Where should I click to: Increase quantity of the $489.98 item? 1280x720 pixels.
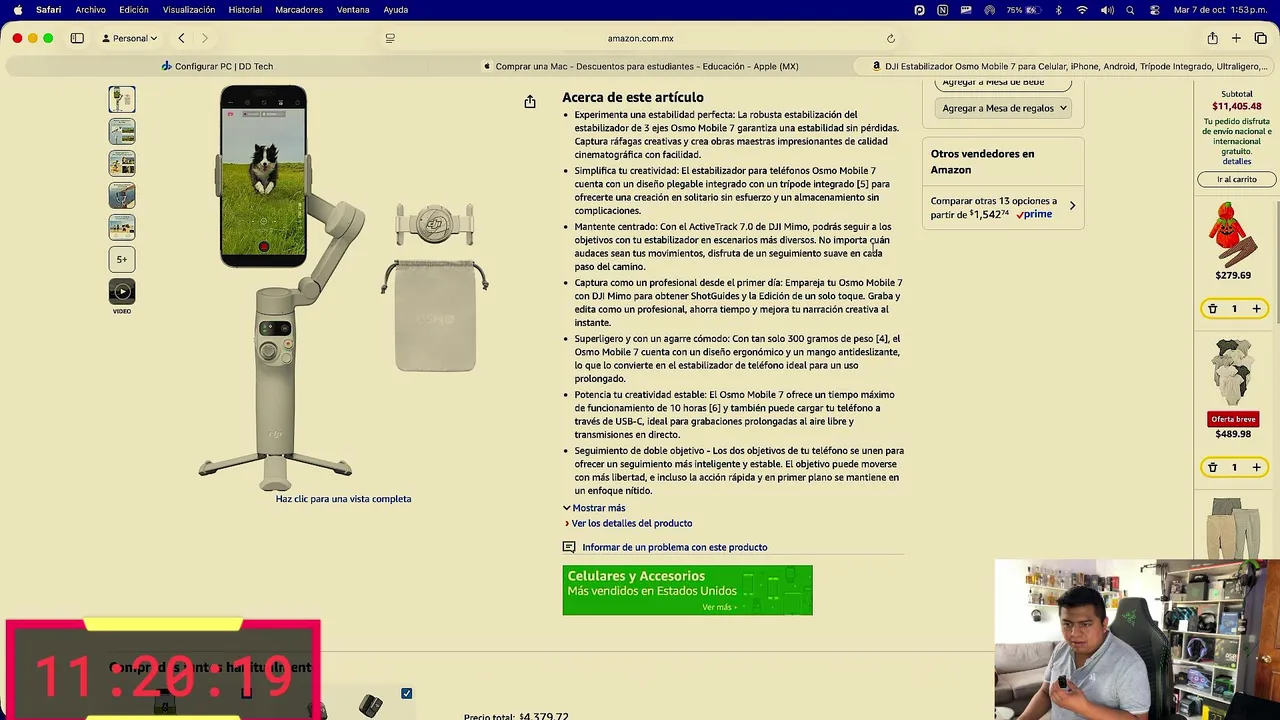tap(1256, 467)
